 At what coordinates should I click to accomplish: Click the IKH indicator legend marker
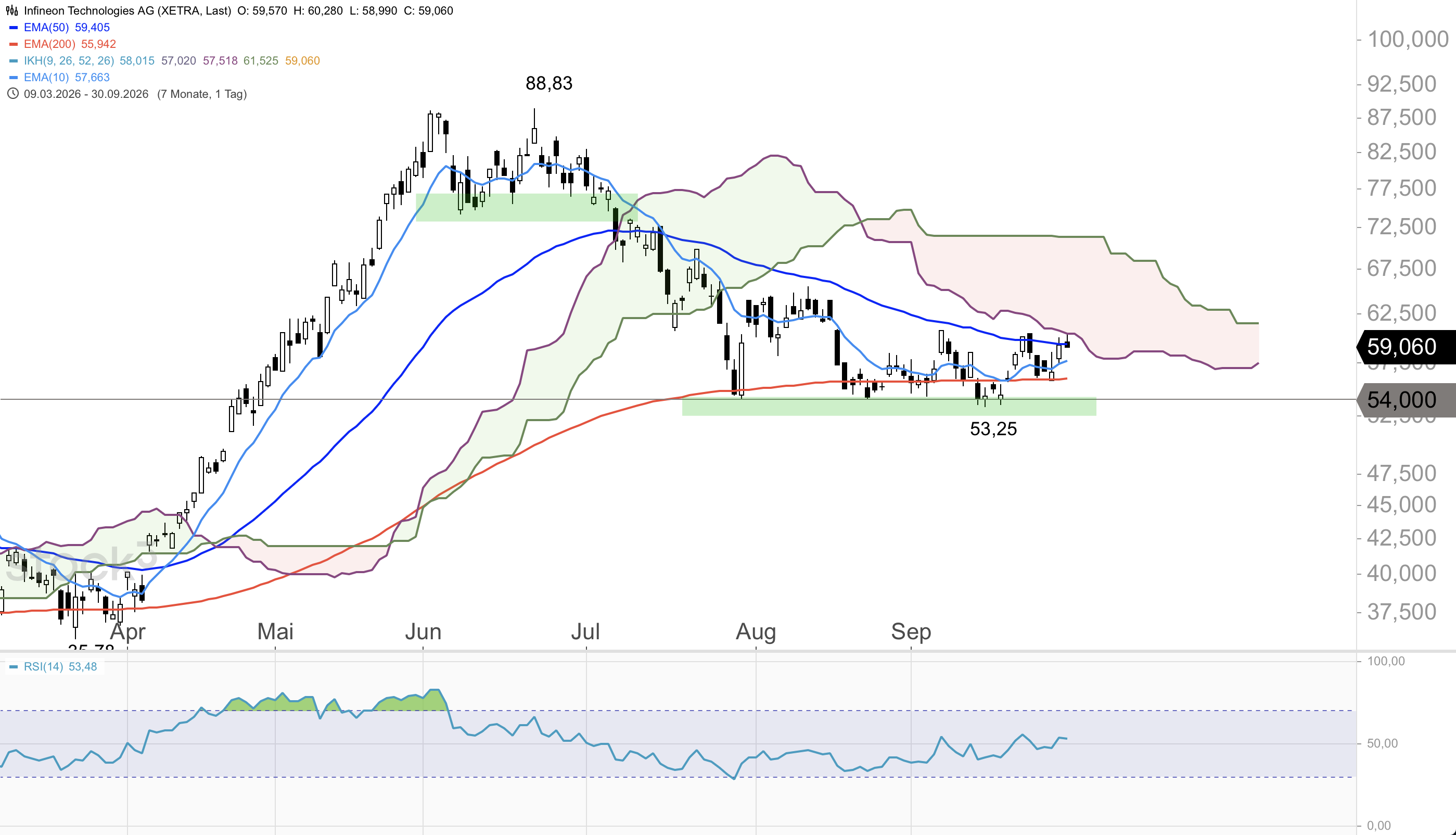(14, 61)
